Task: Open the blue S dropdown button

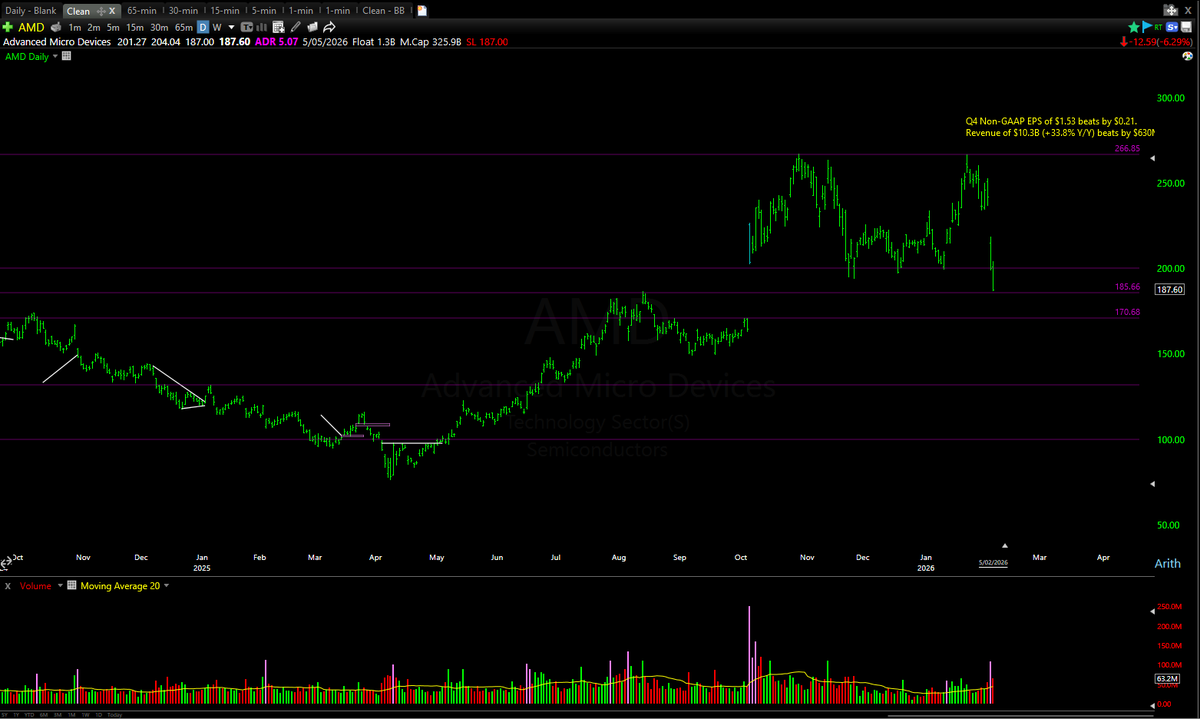Action: [x=1172, y=27]
